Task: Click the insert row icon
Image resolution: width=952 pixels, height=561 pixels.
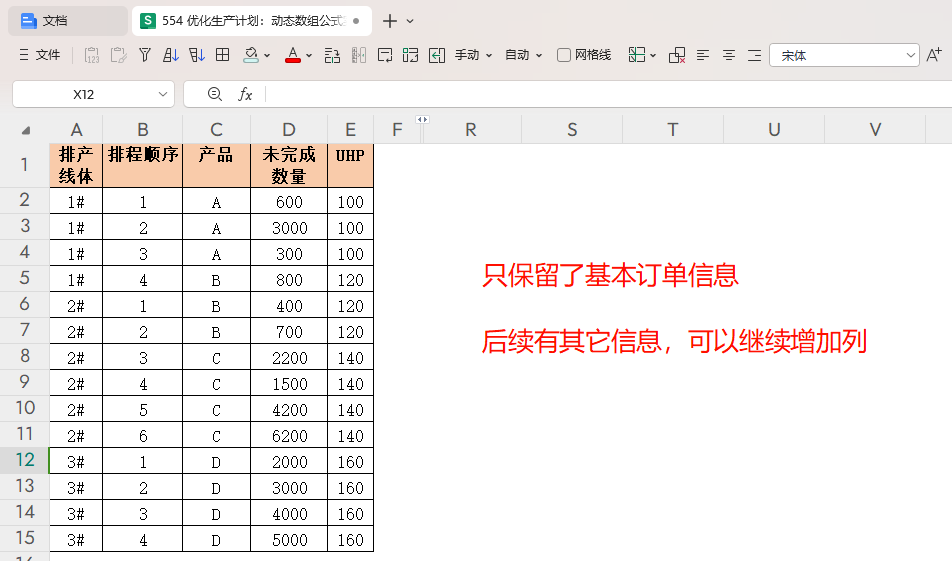Action: pos(332,55)
